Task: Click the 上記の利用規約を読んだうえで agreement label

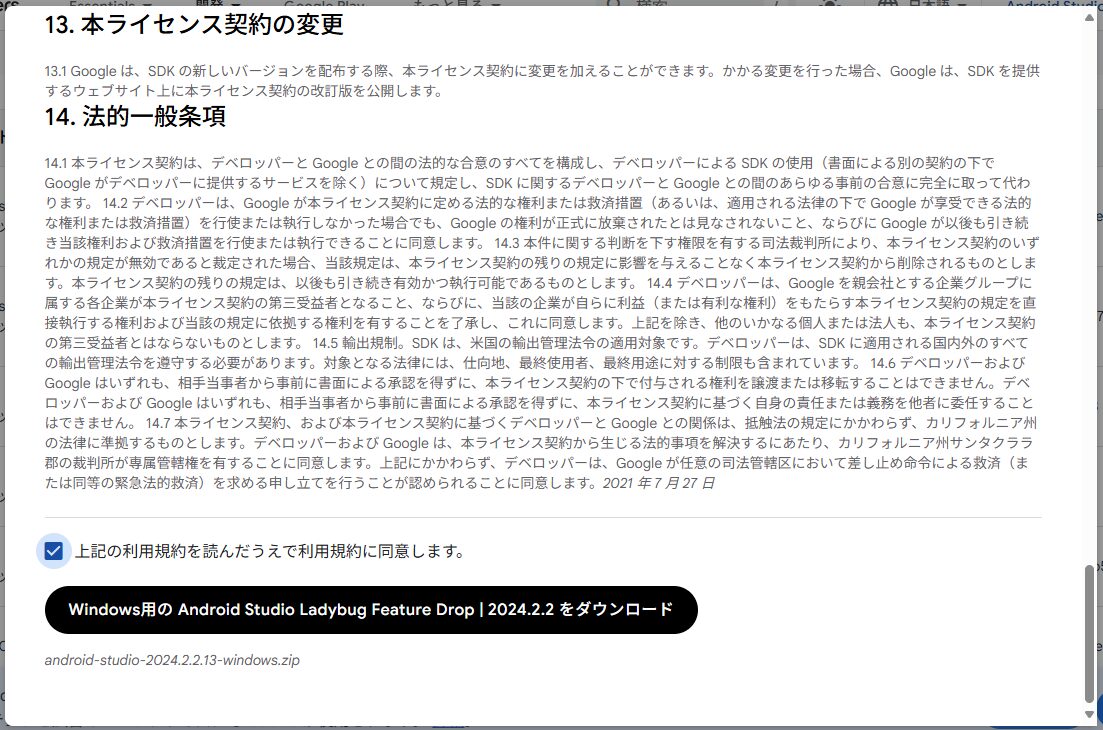Action: coord(270,551)
